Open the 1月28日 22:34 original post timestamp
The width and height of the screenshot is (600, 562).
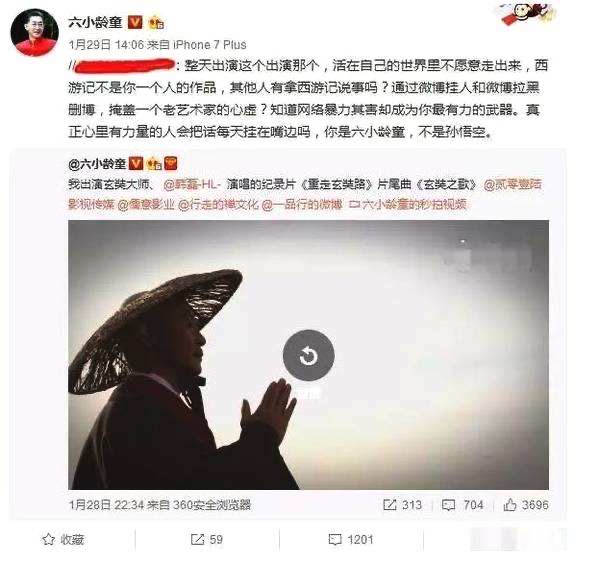coord(106,505)
